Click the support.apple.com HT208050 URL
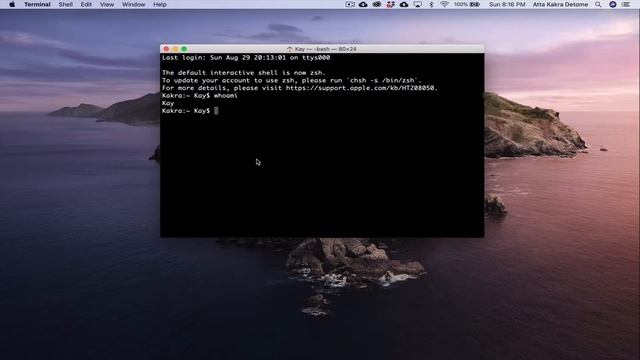This screenshot has width=640, height=360. click(x=360, y=88)
